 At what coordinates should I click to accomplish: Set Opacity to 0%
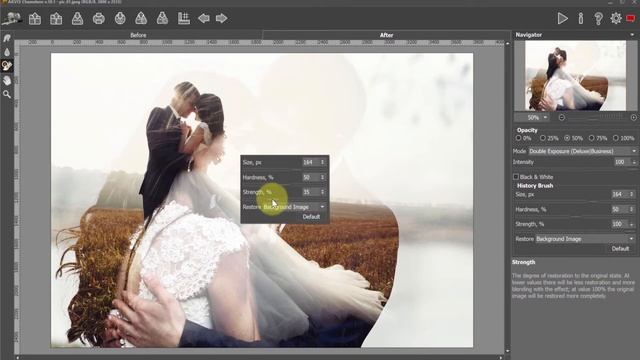518,138
